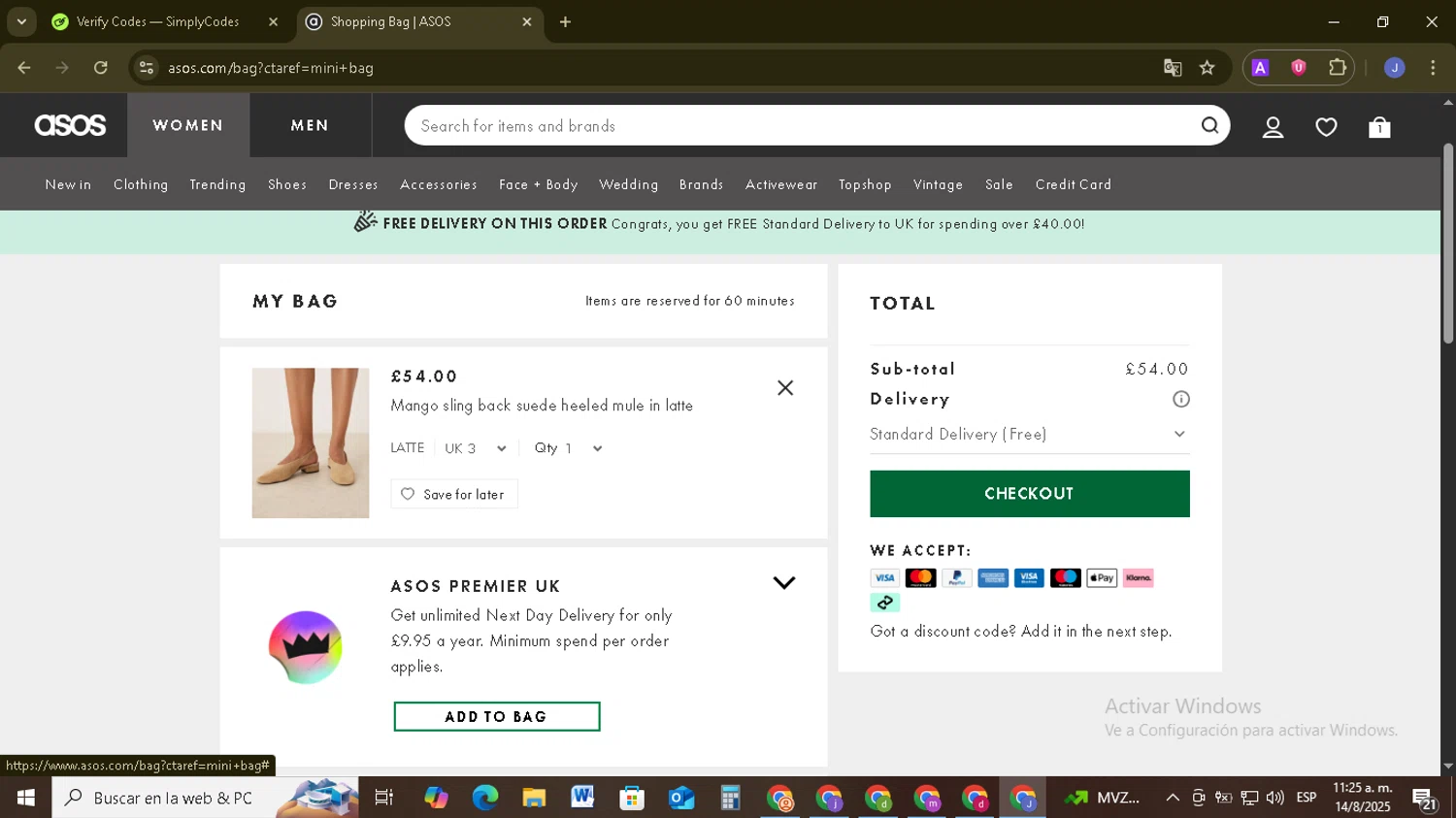Click Save for later button
The image size is (1456, 818).
tap(453, 494)
